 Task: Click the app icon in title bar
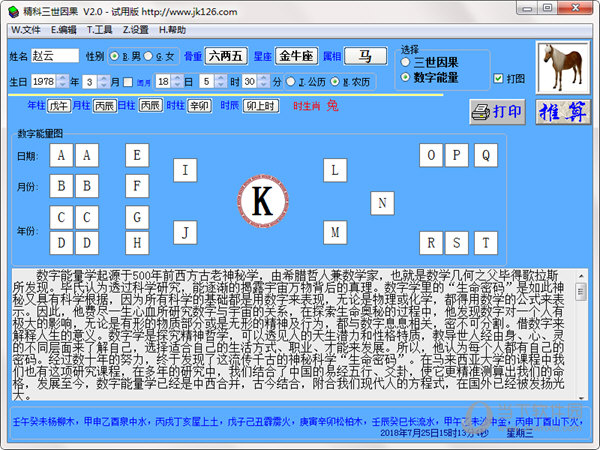coord(13,12)
